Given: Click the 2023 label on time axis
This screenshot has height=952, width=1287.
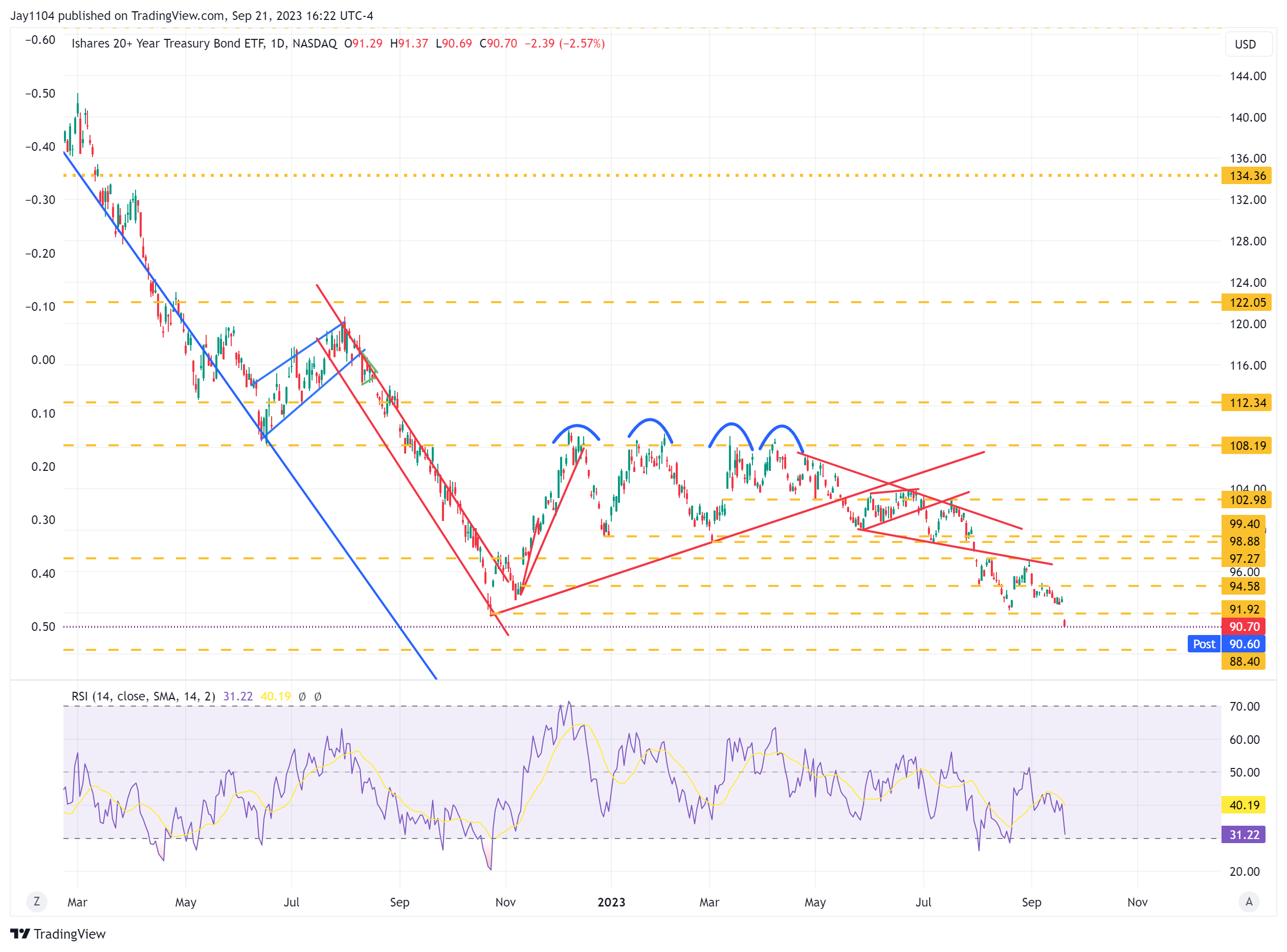Looking at the screenshot, I should [x=611, y=902].
